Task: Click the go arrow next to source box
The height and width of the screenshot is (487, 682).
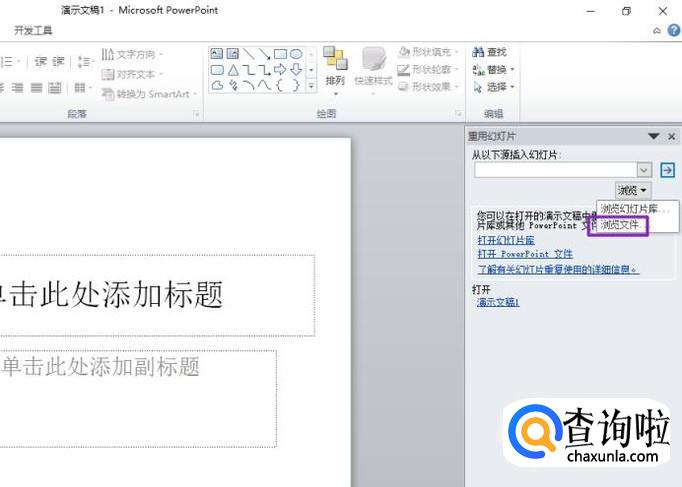Action: pyautogui.click(x=668, y=170)
